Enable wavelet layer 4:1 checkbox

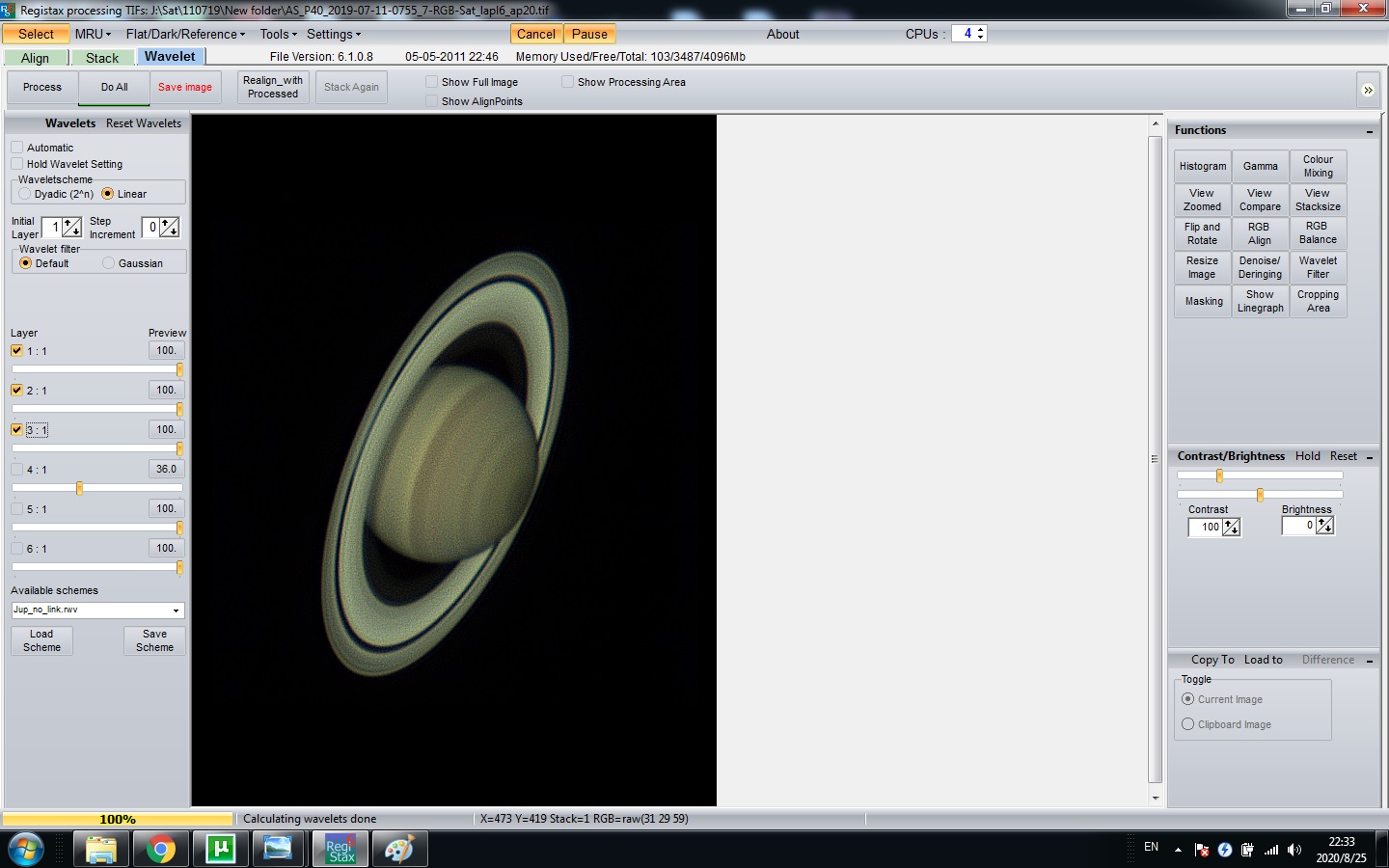pyautogui.click(x=16, y=470)
